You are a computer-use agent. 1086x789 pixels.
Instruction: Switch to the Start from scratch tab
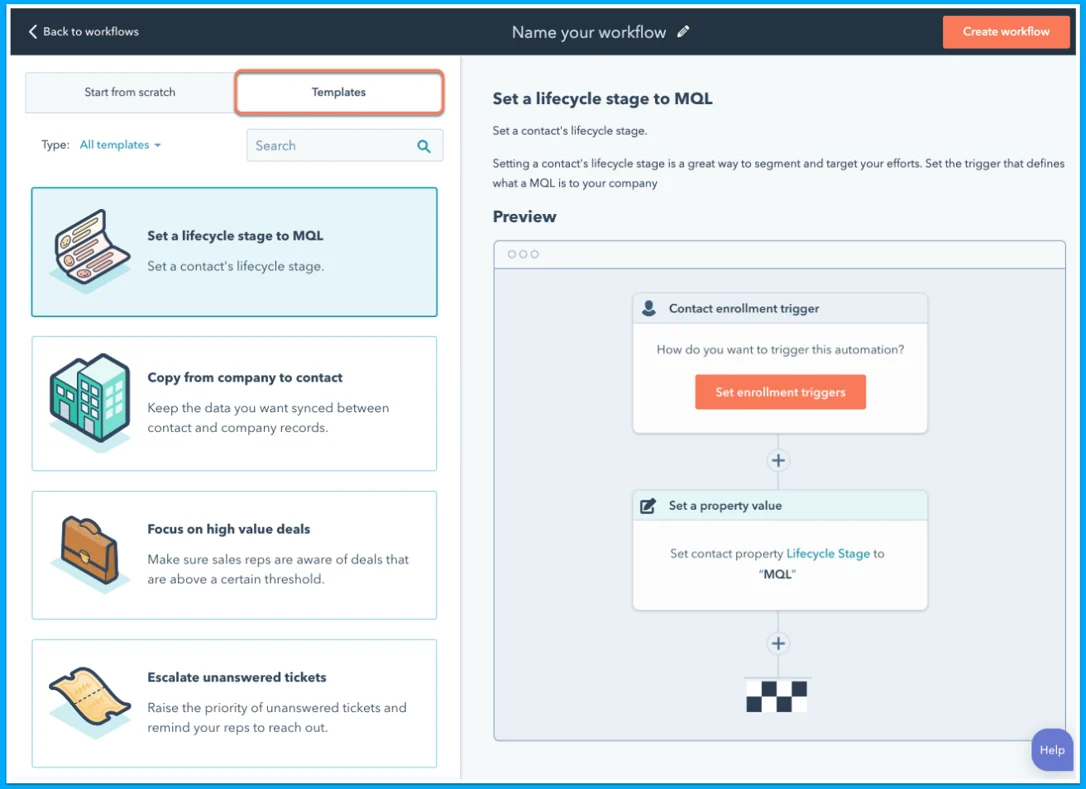click(128, 92)
